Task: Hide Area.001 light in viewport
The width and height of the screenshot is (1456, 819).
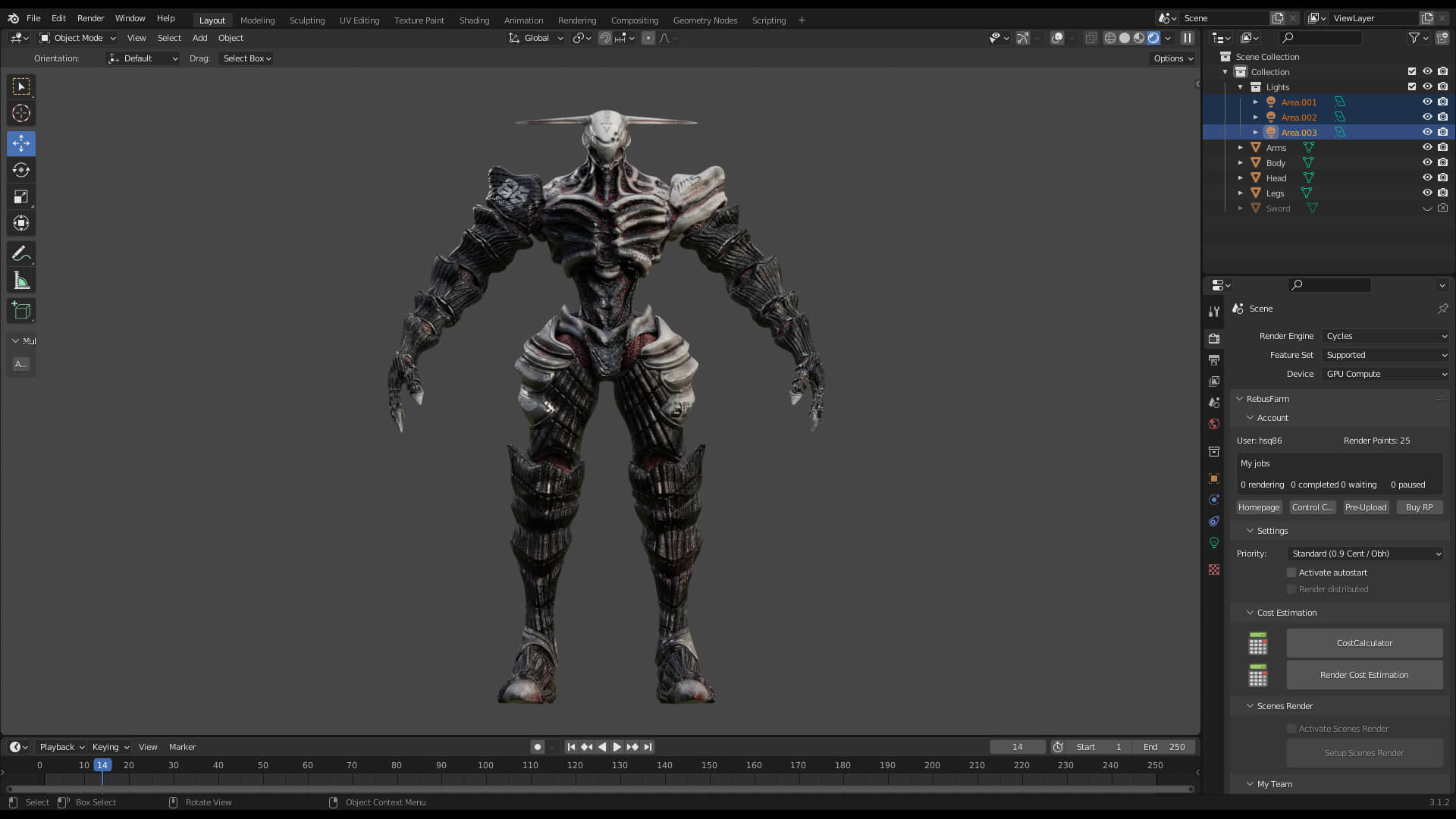Action: tap(1427, 102)
